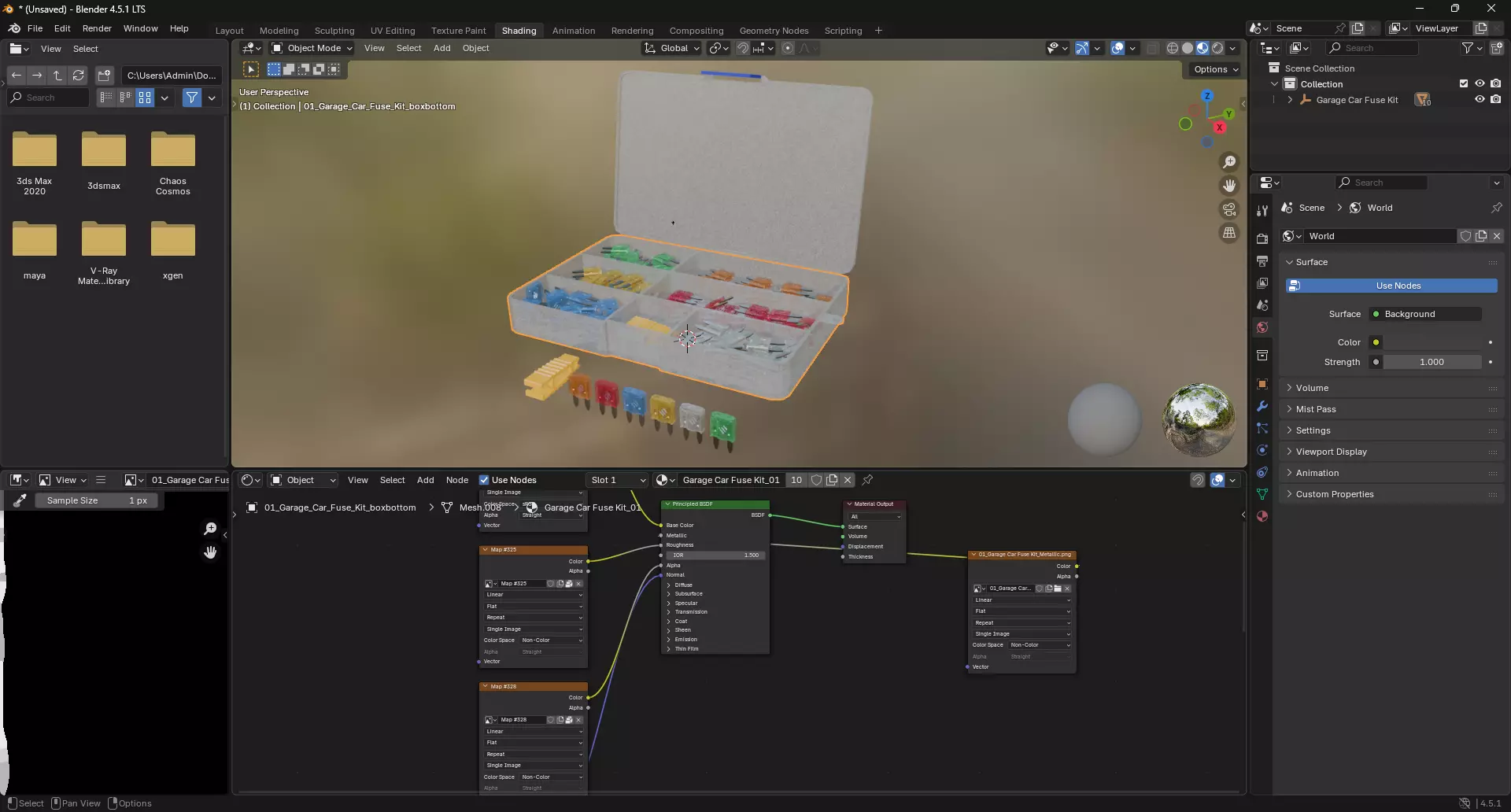This screenshot has width=1511, height=812.
Task: Select solid viewport shading
Action: (x=1188, y=48)
